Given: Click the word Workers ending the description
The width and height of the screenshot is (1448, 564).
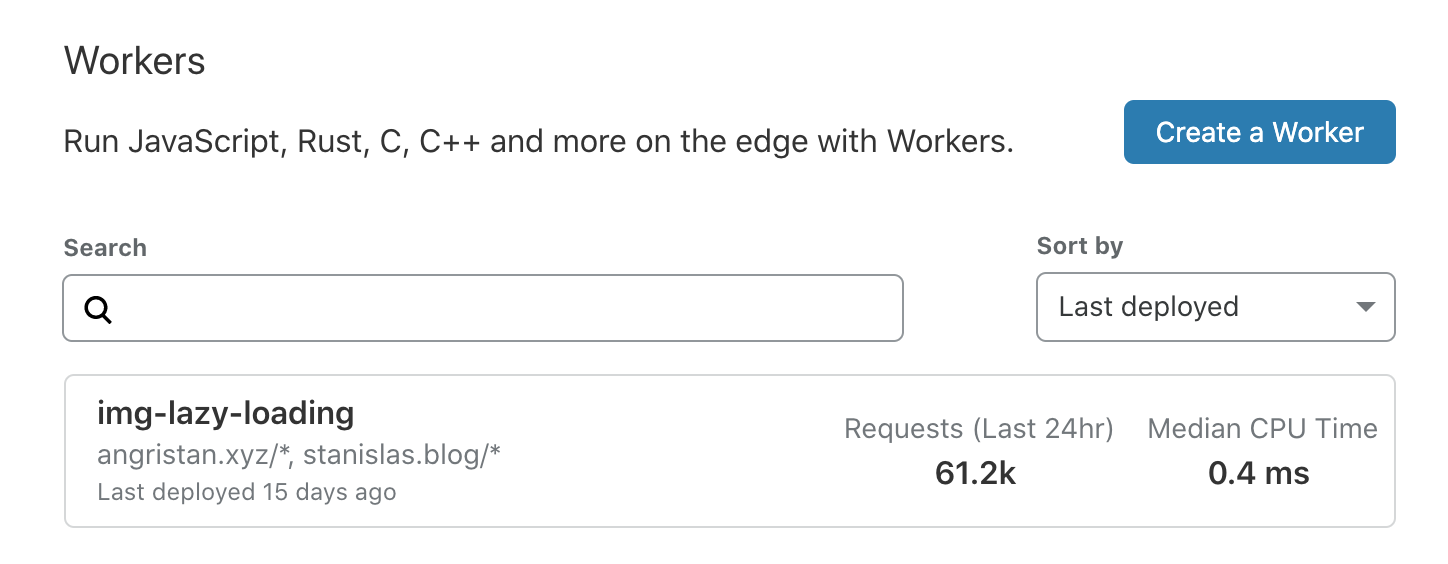Looking at the screenshot, I should coord(945,141).
